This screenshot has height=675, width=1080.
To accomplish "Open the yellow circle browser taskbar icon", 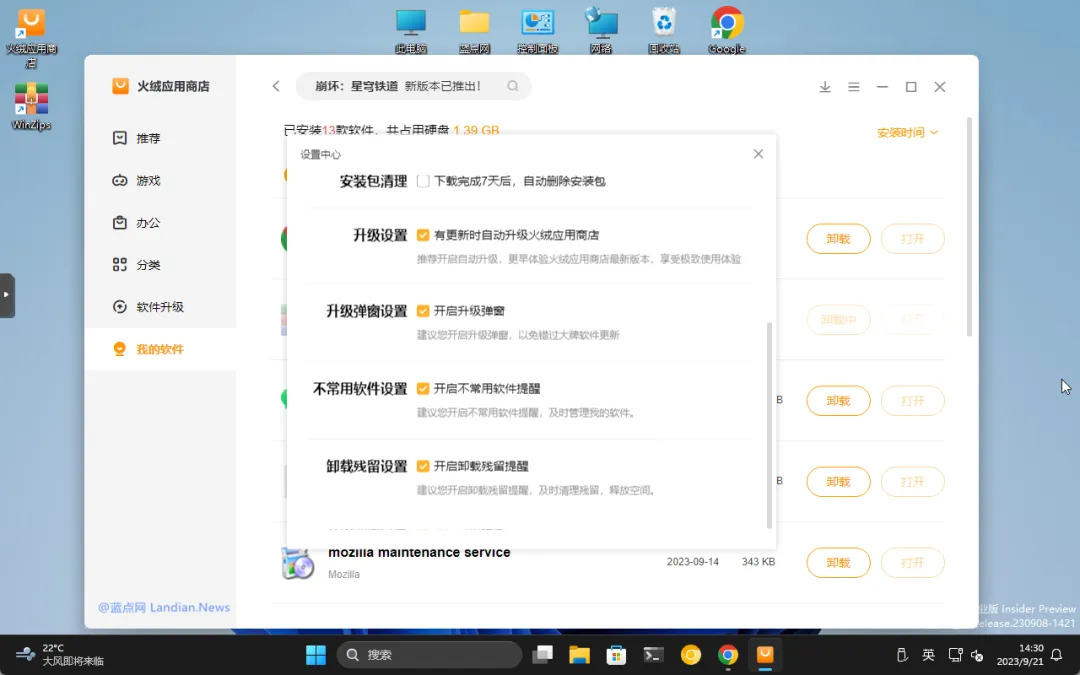I will click(690, 654).
